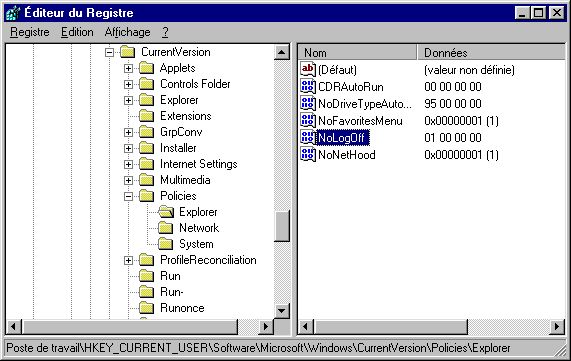
Task: Expand the Controls Folder key
Action: 128,85
